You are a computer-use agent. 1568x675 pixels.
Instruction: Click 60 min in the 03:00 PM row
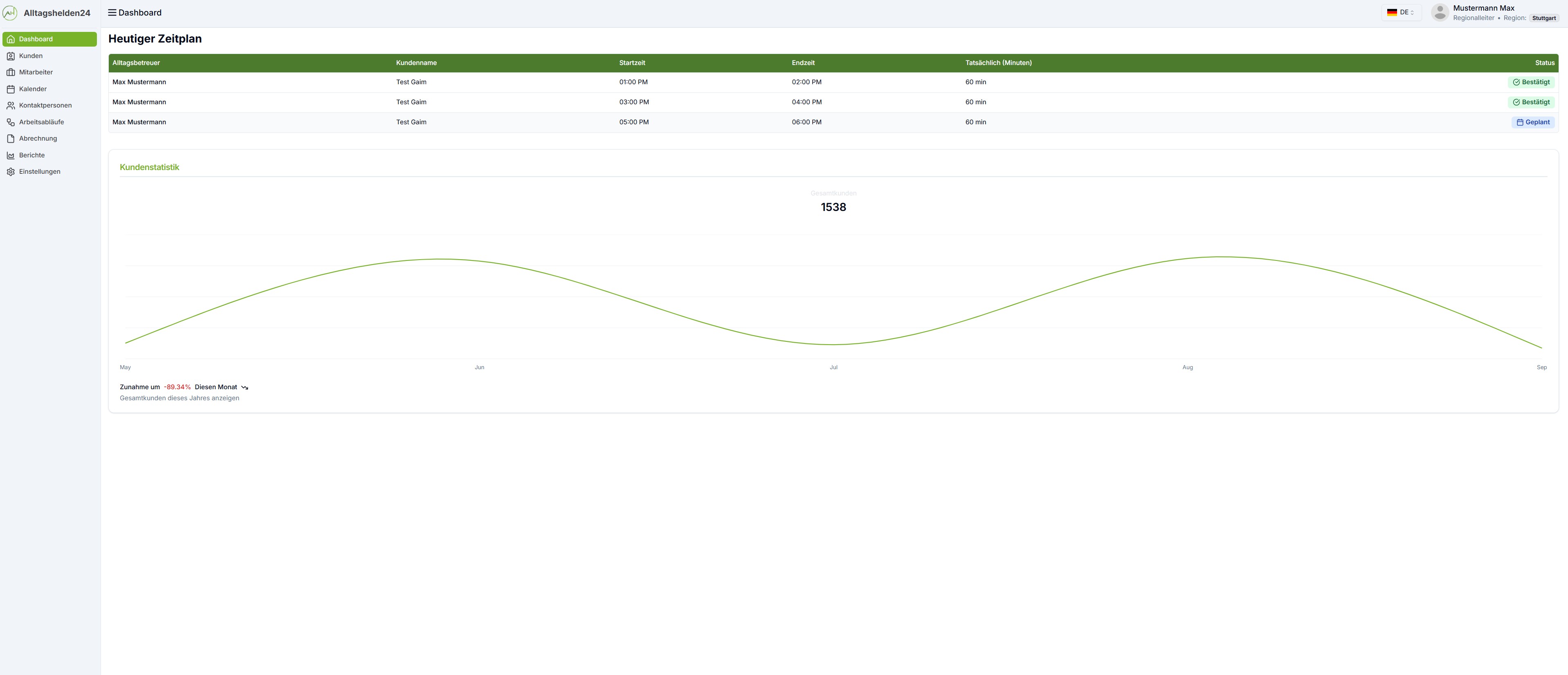click(976, 102)
